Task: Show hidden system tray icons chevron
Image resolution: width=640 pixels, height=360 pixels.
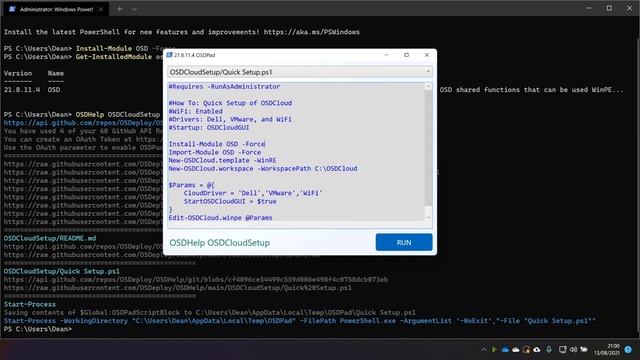Action: tap(484, 349)
